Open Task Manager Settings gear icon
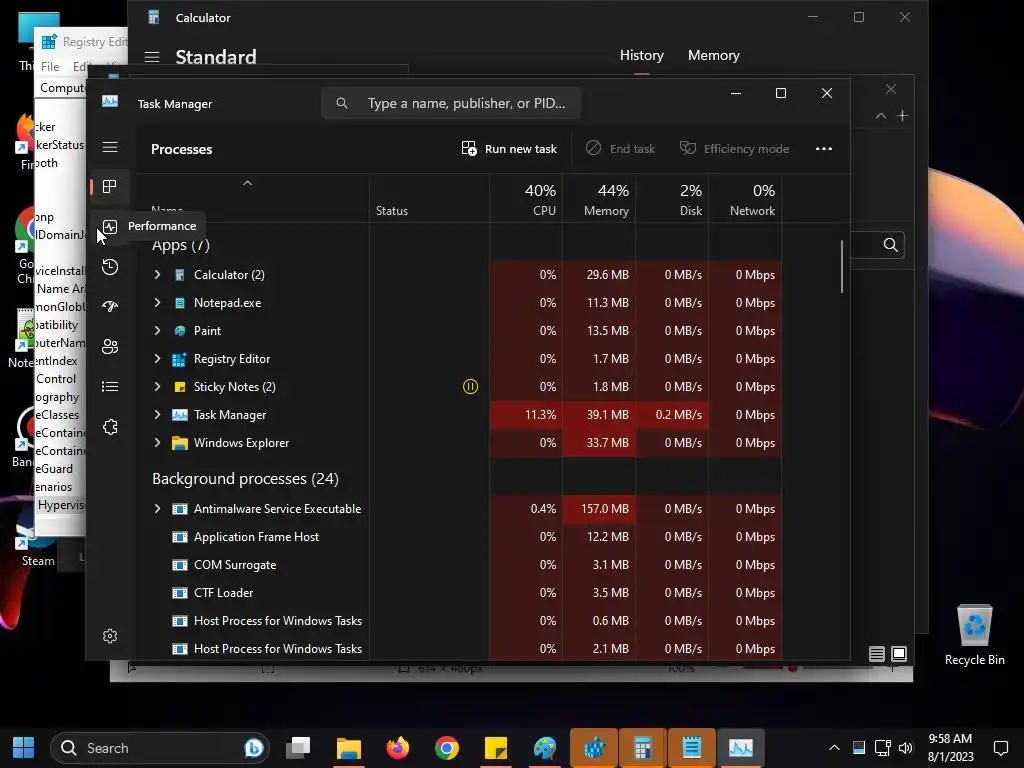 pos(110,636)
